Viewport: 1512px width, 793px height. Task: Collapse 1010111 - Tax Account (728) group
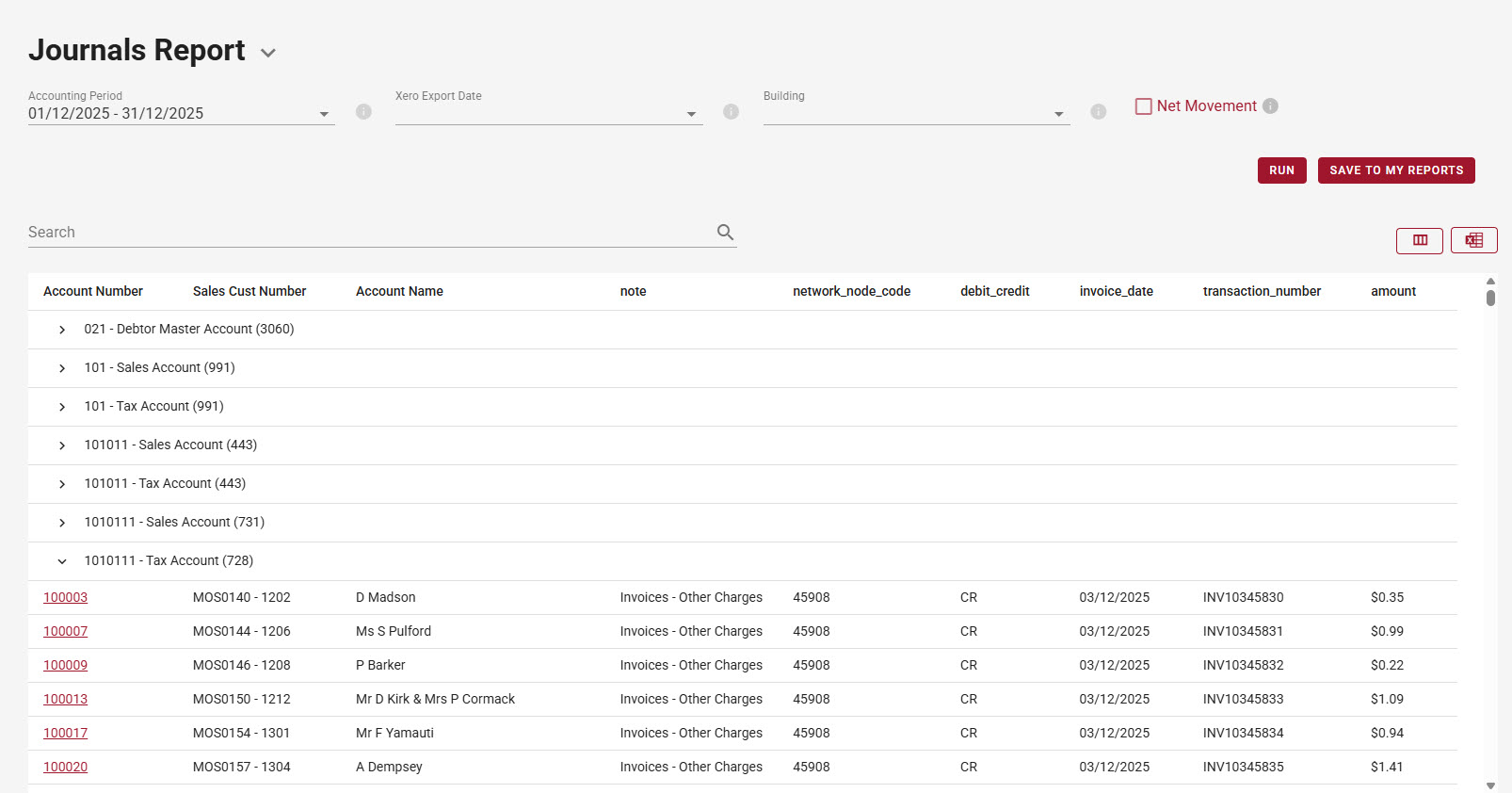tap(62, 561)
